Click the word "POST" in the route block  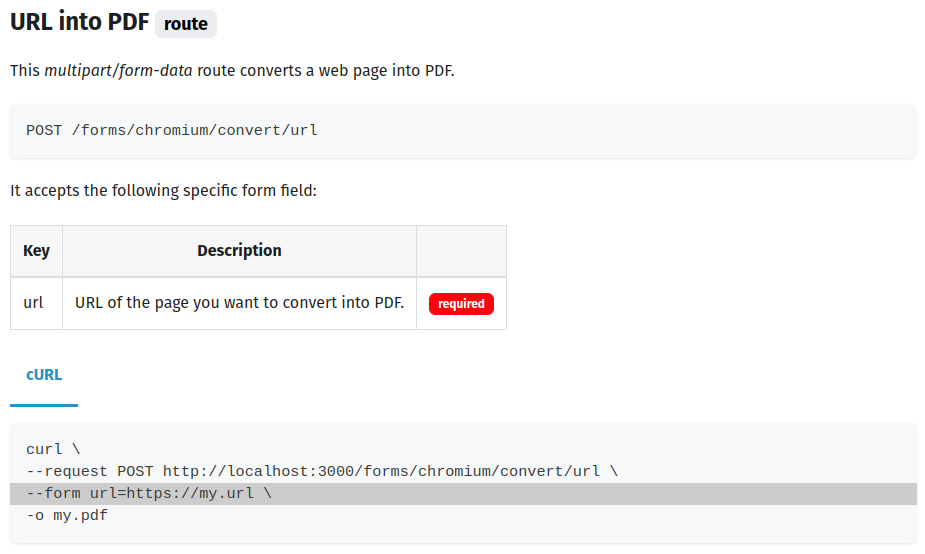click(44, 131)
